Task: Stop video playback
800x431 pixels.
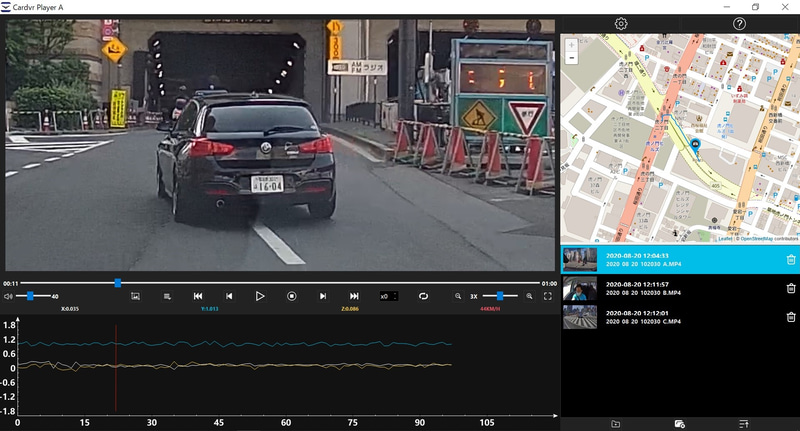Action: coord(291,296)
